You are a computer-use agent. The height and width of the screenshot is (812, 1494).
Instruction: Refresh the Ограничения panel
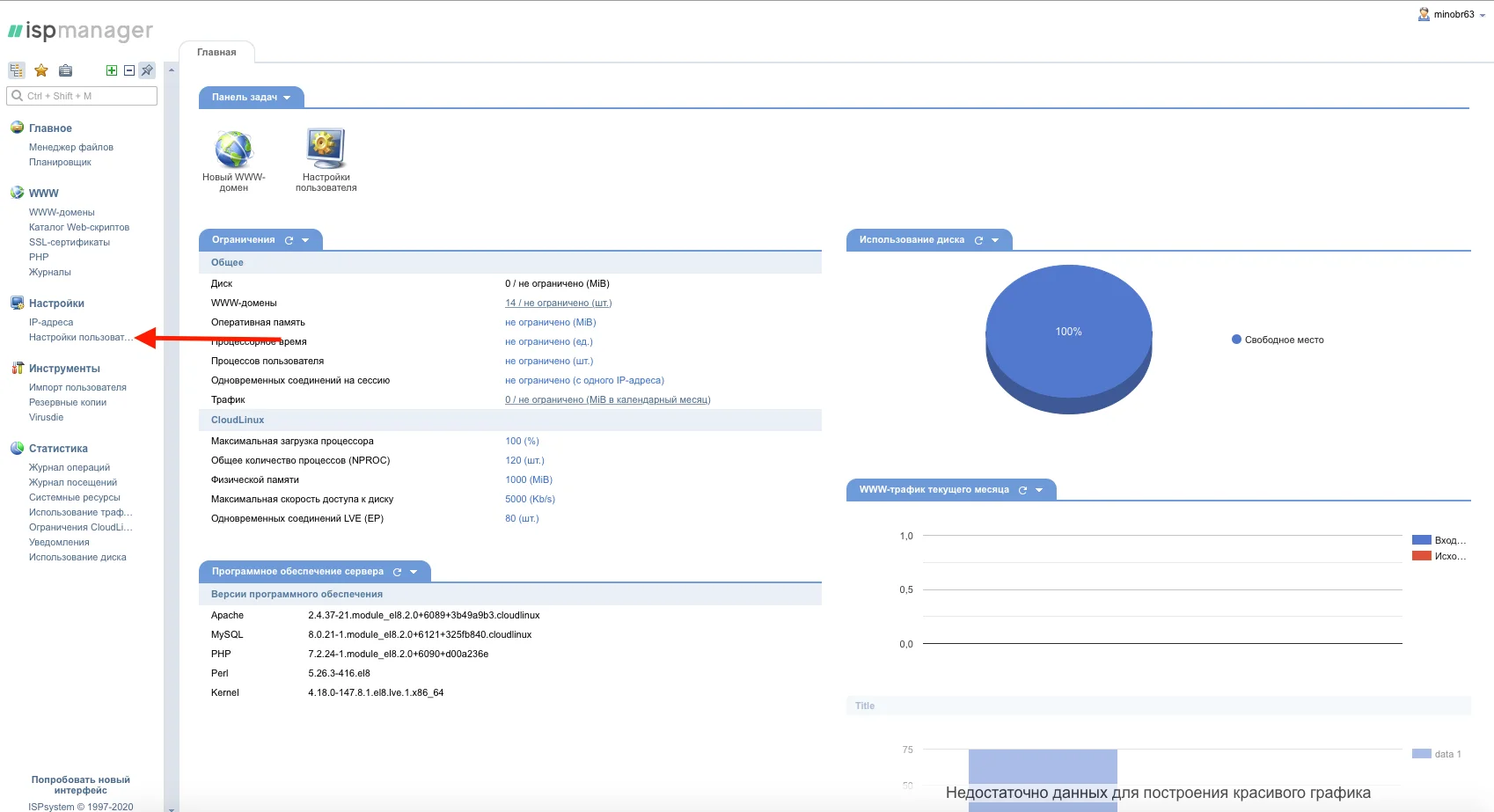click(x=289, y=240)
